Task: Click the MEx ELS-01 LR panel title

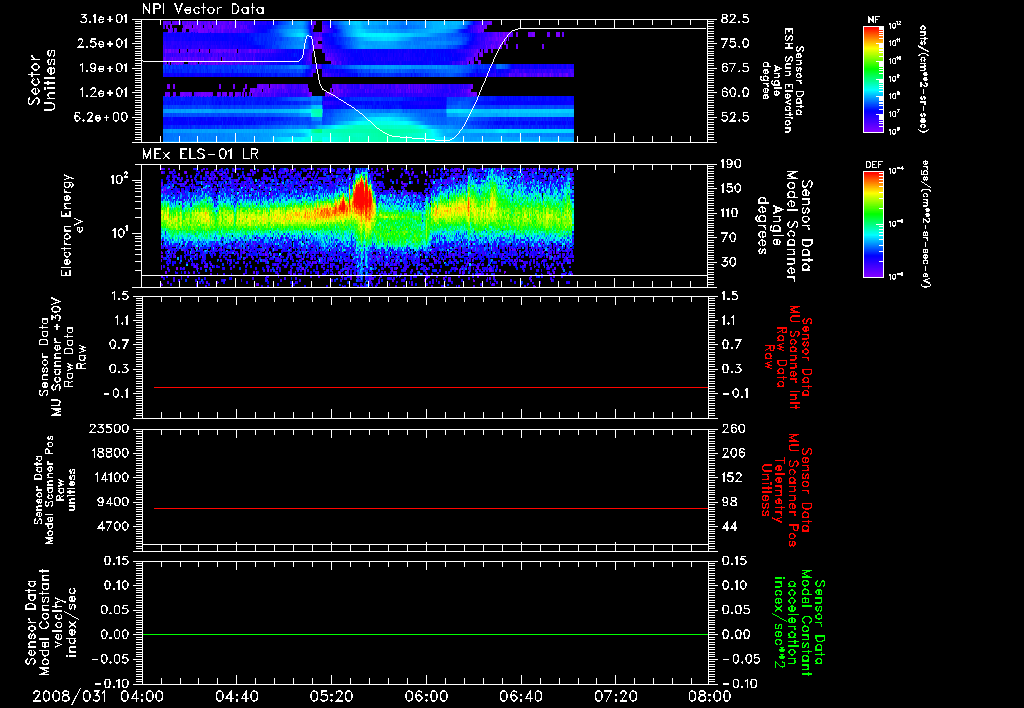Action: click(x=200, y=154)
